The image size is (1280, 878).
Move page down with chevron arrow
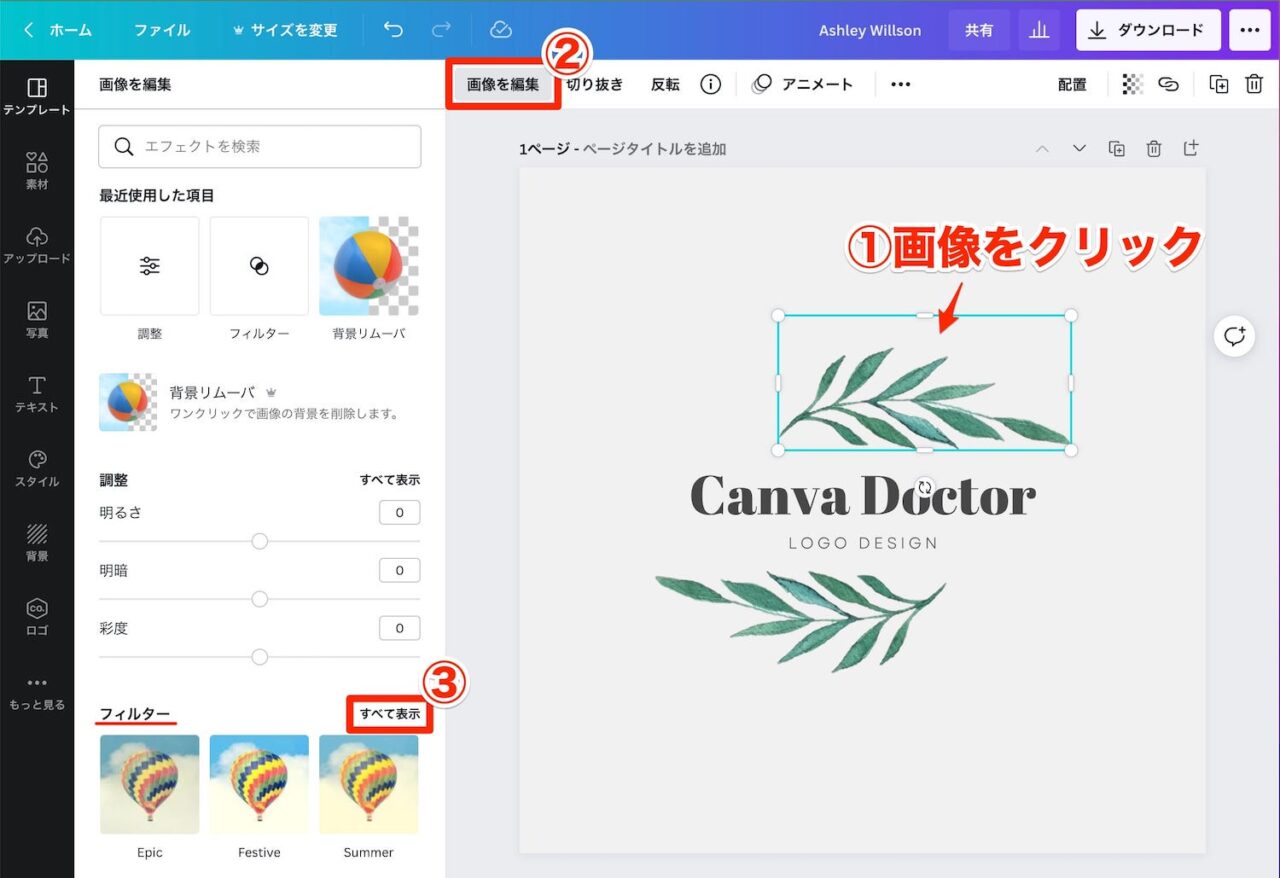(x=1079, y=148)
